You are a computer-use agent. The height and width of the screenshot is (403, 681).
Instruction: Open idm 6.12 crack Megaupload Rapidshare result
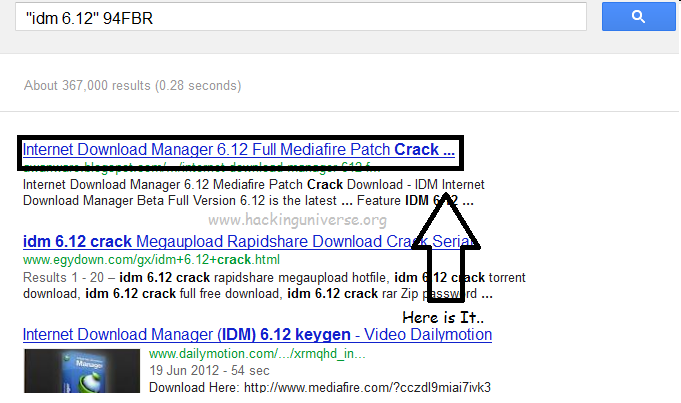(x=249, y=241)
